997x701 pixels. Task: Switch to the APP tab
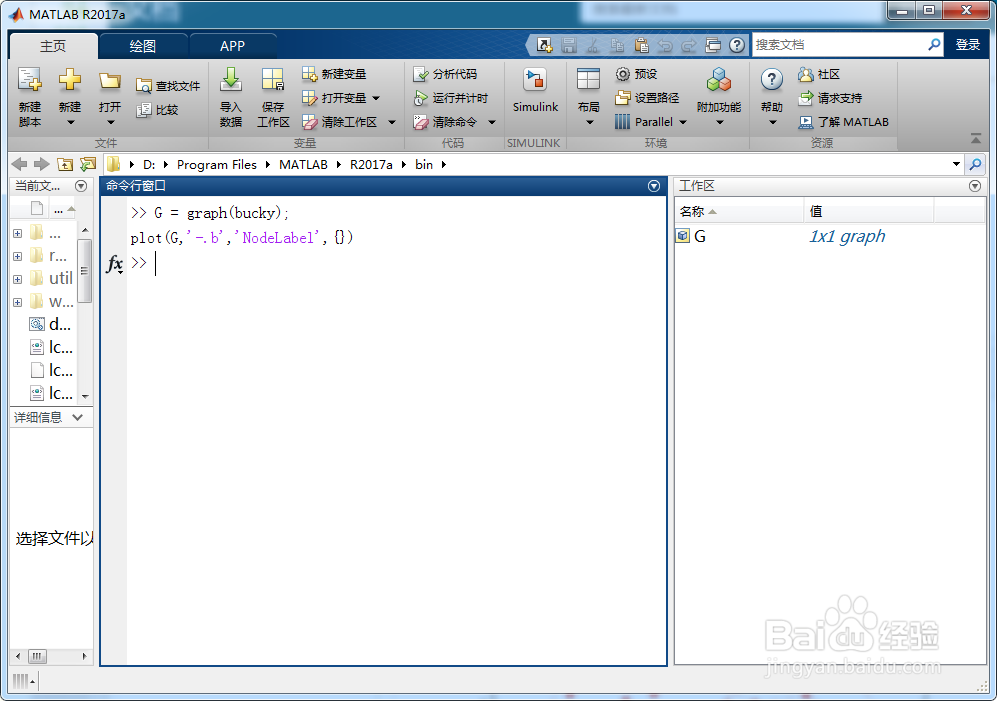tap(232, 46)
